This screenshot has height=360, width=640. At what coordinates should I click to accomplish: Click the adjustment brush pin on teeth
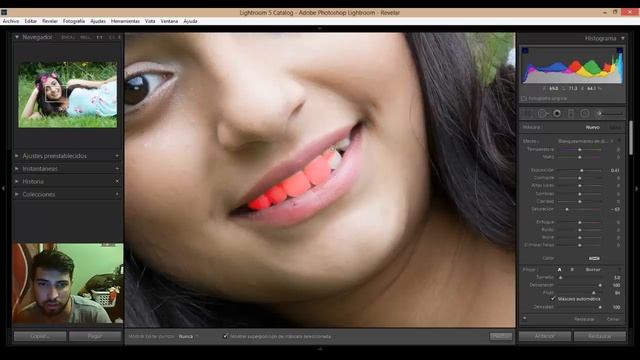332,149
